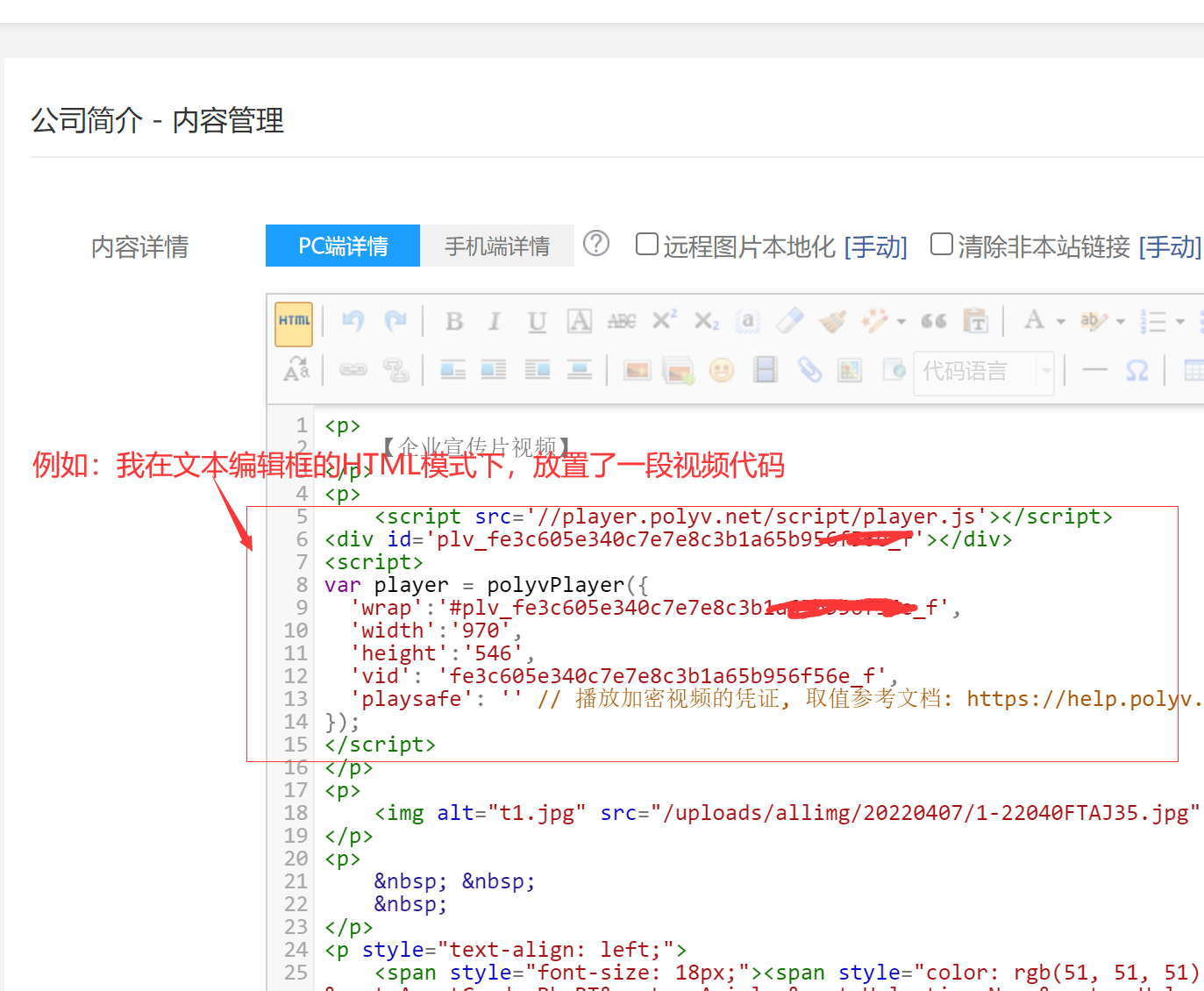The height and width of the screenshot is (991, 1204).
Task: Apply superscript formatting
Action: point(665,320)
